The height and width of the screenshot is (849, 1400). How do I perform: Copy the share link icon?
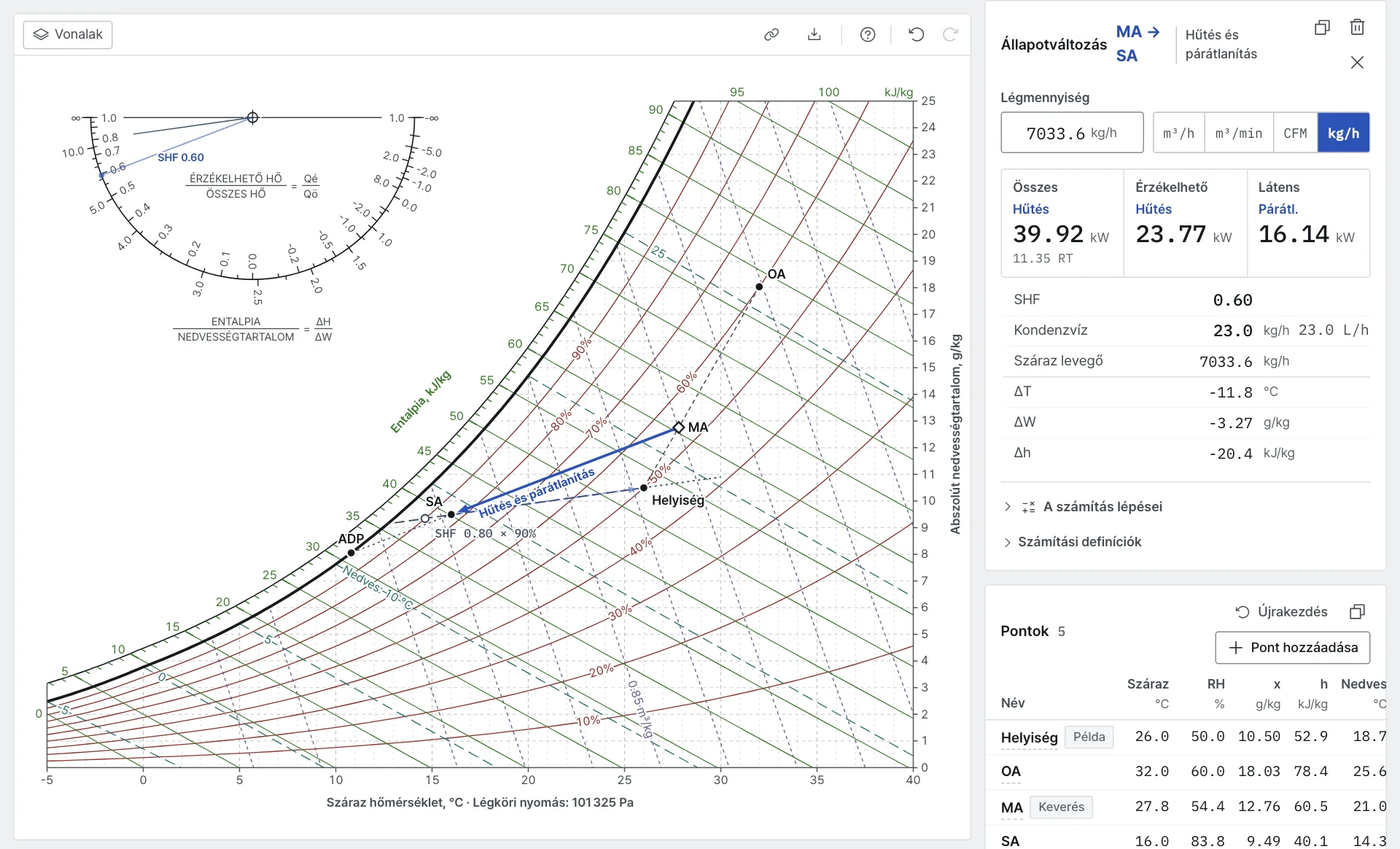(x=771, y=34)
